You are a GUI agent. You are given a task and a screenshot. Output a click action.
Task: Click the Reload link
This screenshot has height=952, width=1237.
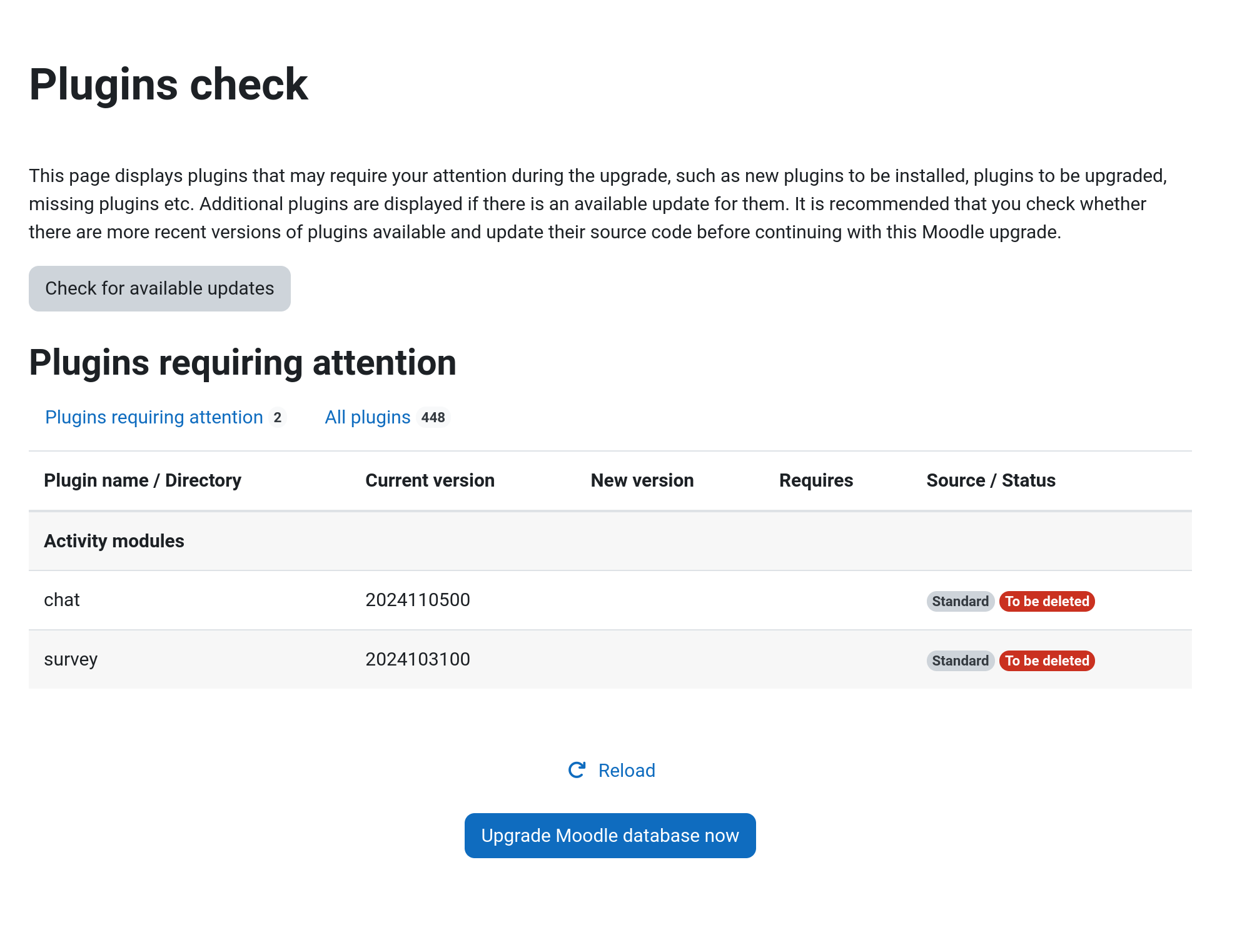627,771
